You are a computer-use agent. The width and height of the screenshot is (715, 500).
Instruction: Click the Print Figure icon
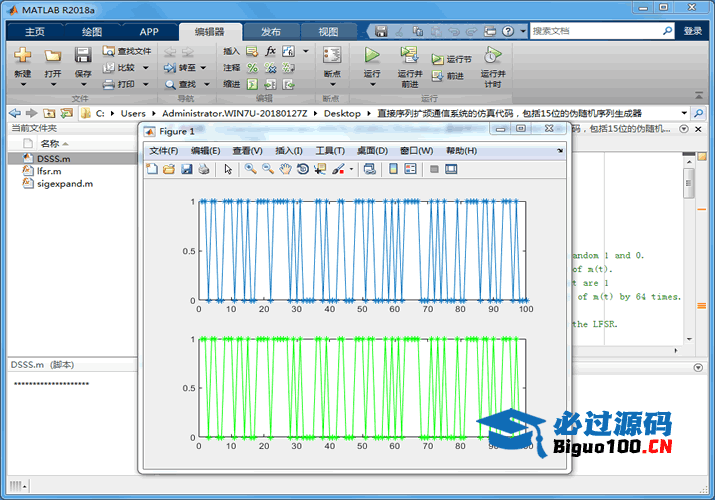[x=204, y=169]
